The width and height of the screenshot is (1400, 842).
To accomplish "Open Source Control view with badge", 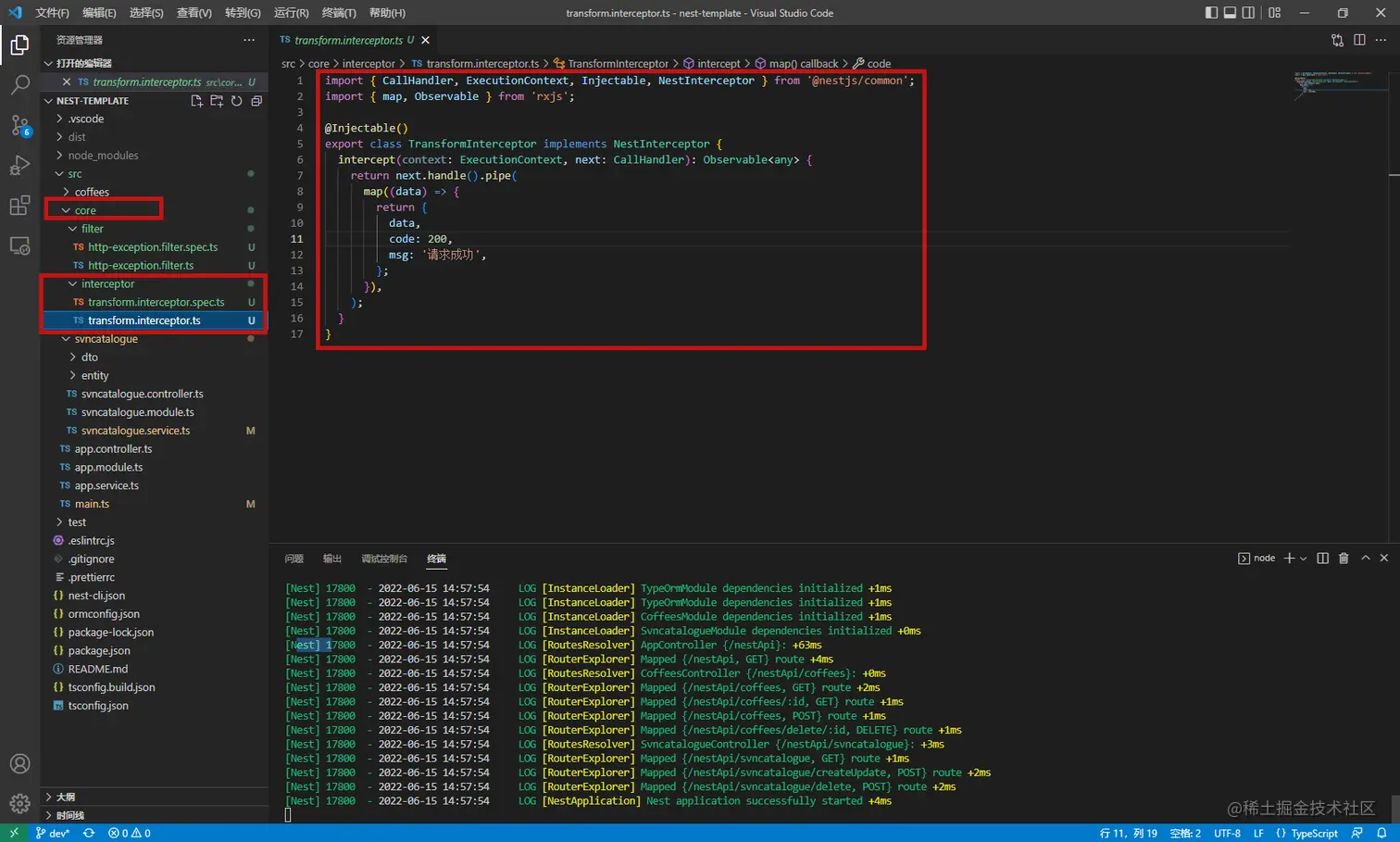I will (19, 126).
